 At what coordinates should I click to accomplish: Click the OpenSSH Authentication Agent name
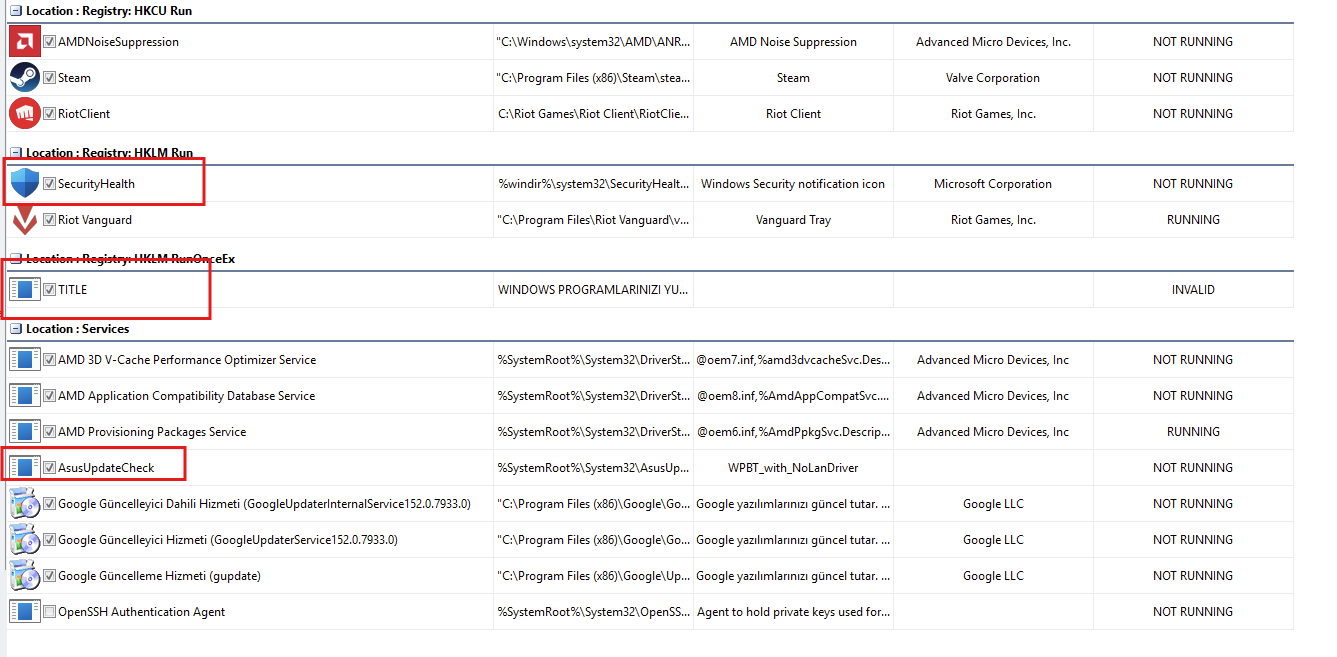(x=142, y=612)
